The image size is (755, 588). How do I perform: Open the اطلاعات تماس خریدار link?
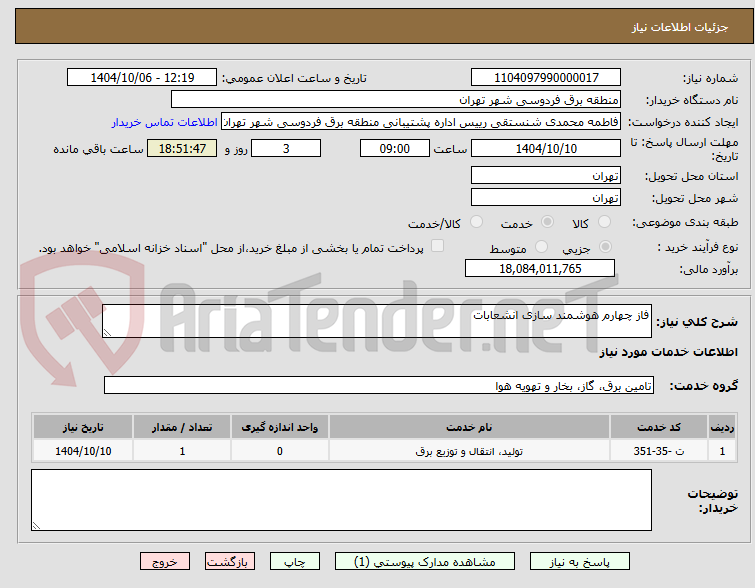tap(165, 122)
